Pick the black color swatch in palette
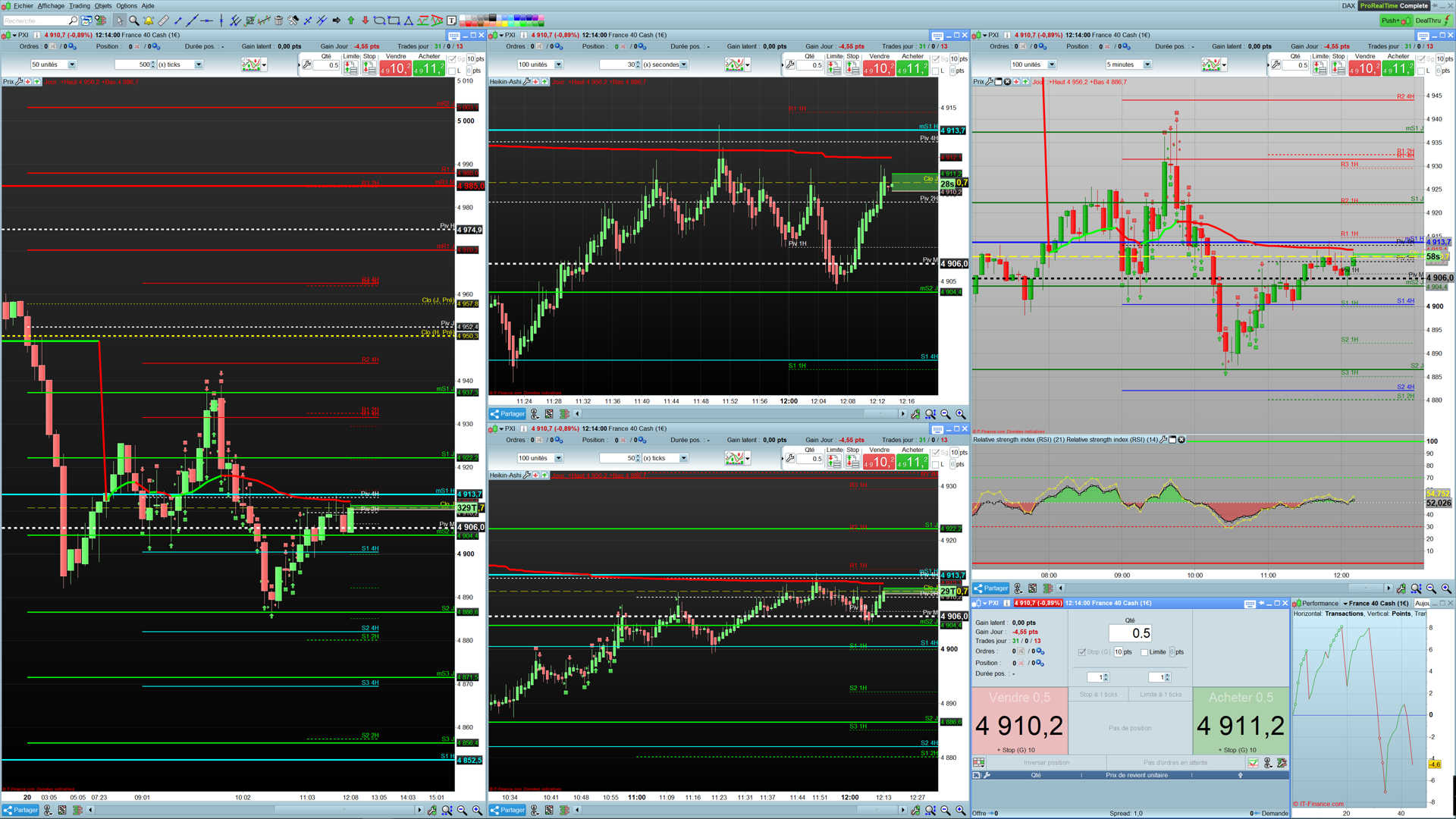 point(493,17)
